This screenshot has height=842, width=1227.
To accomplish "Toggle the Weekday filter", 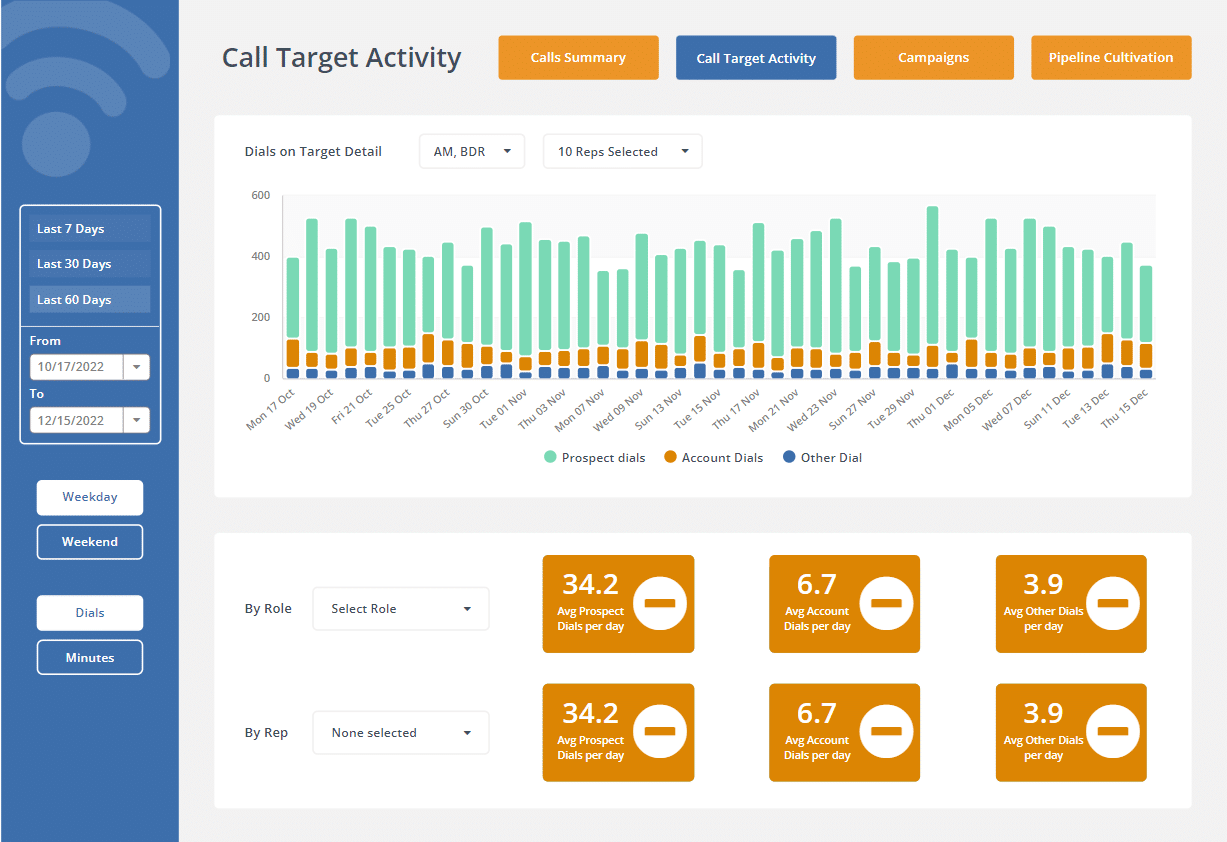I will click(x=89, y=497).
